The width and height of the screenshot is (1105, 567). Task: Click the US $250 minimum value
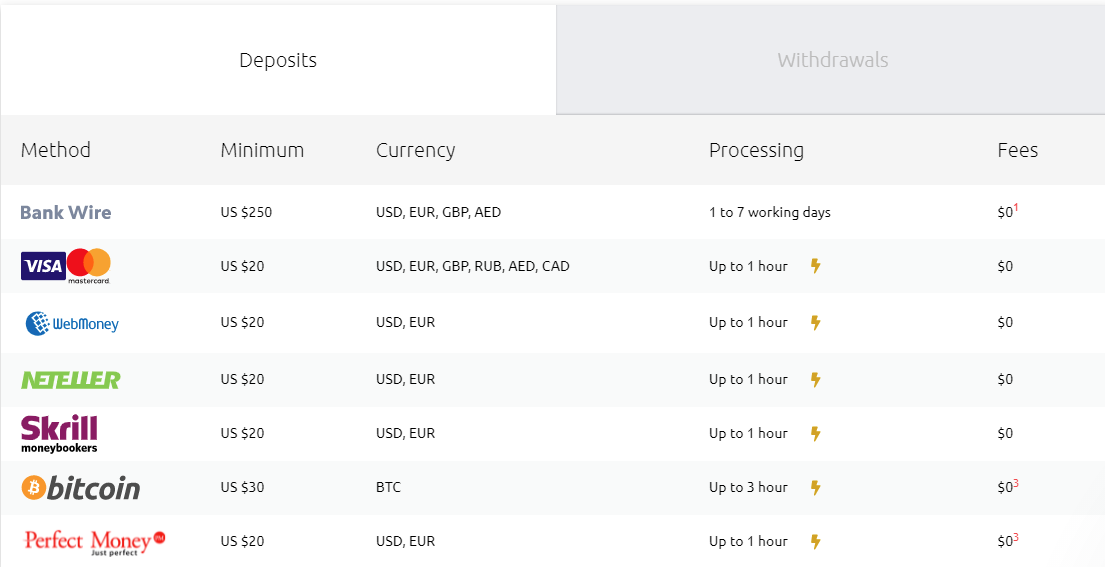click(x=246, y=212)
